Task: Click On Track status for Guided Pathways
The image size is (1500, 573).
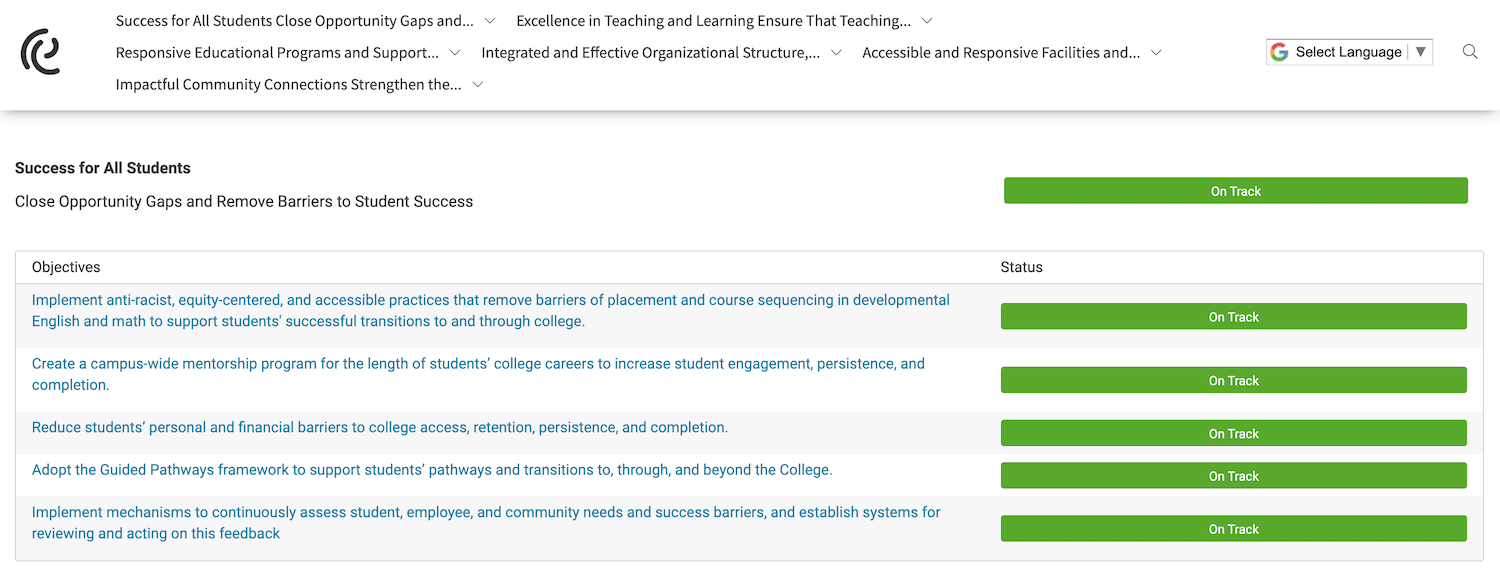Action: [x=1233, y=476]
